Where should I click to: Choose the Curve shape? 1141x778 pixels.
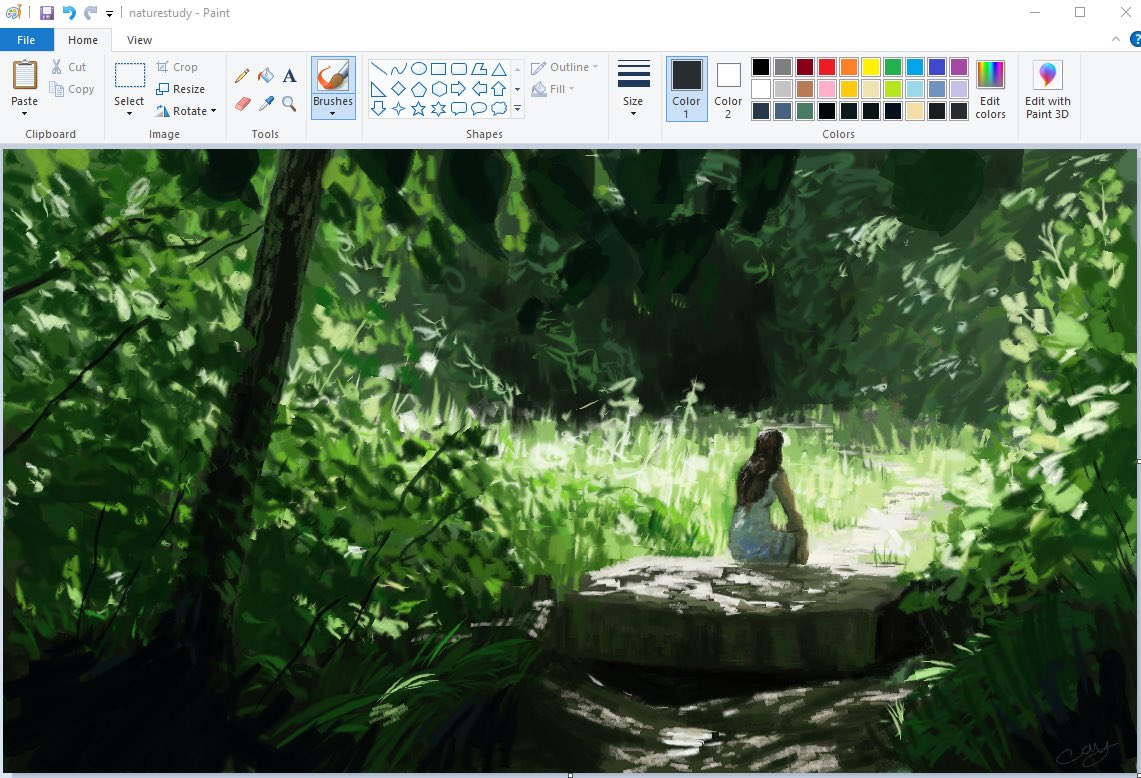pos(398,69)
